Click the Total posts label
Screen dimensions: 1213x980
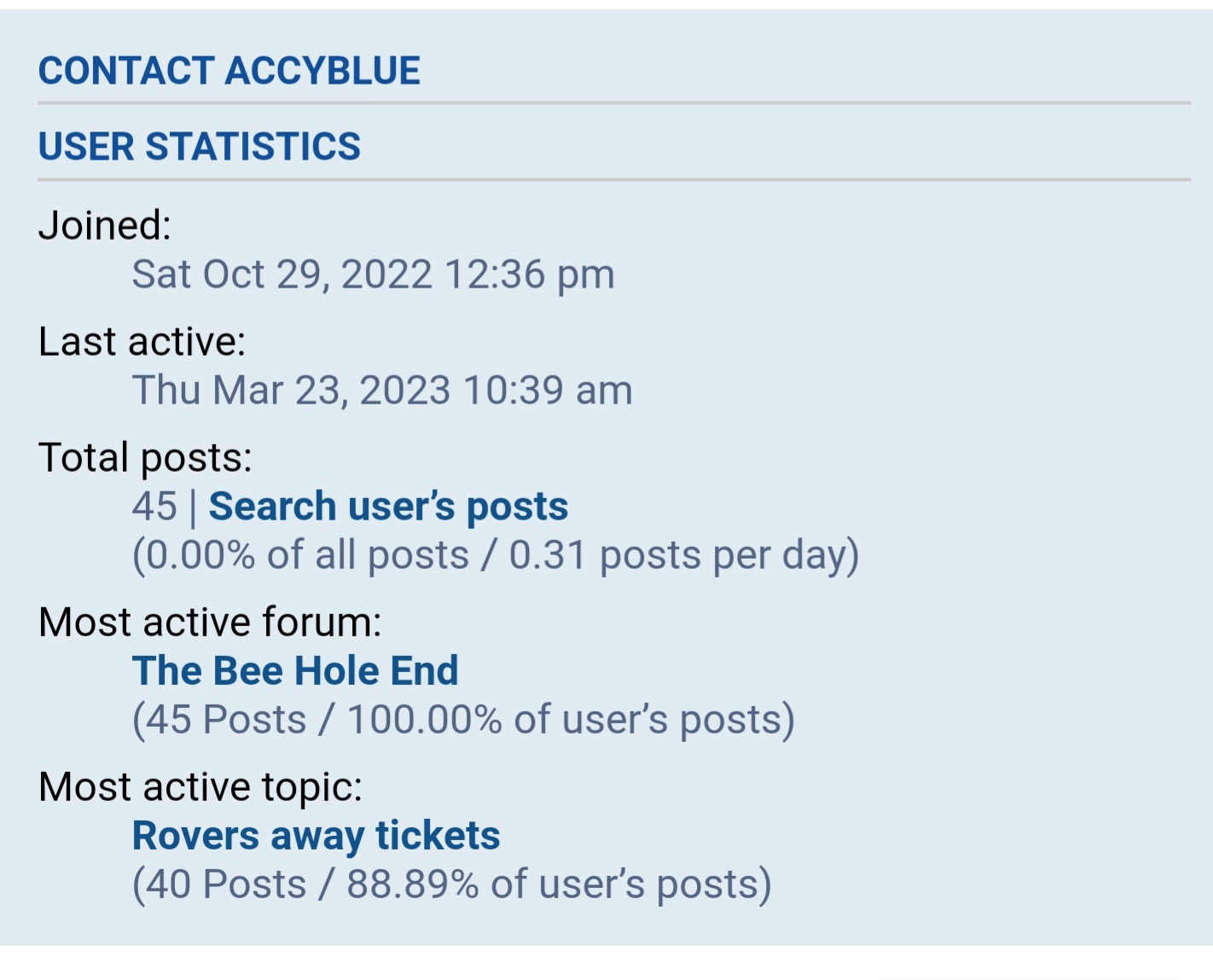[145, 458]
